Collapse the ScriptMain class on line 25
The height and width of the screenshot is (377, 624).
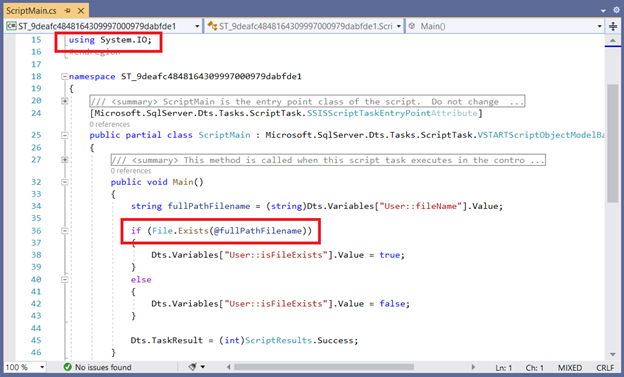click(x=64, y=135)
